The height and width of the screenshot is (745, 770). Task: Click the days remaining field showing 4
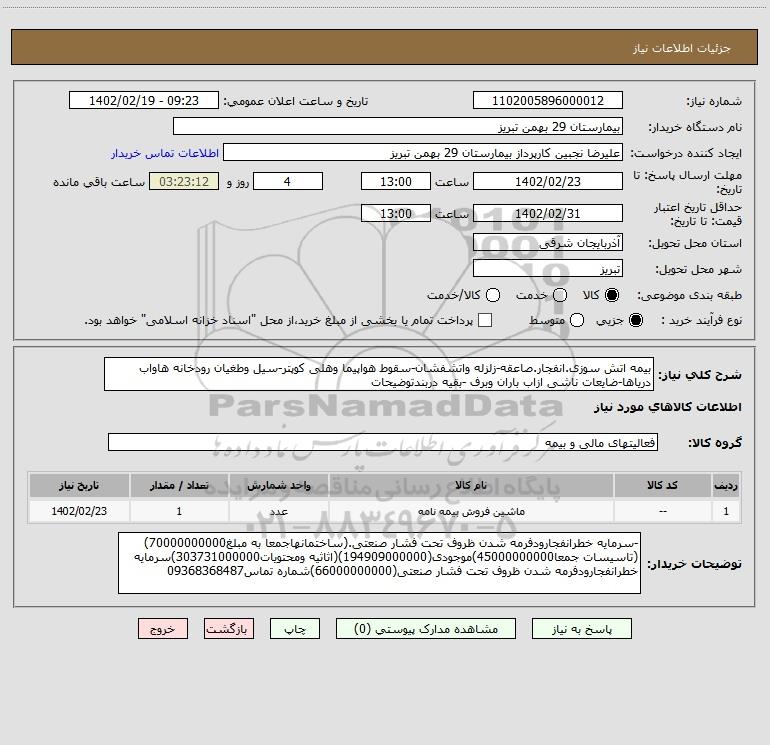click(288, 181)
